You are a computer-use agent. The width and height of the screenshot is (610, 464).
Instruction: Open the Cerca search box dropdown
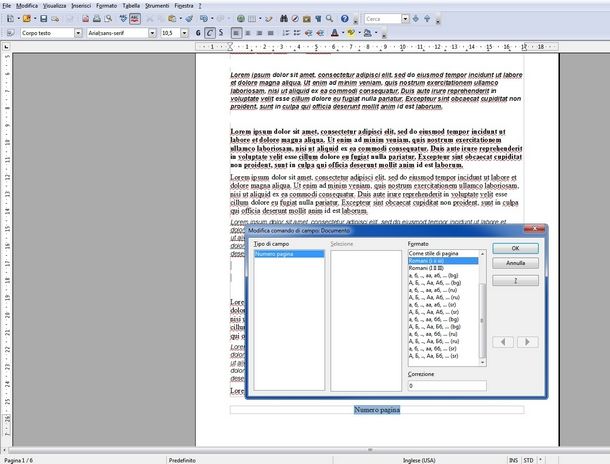(405, 19)
